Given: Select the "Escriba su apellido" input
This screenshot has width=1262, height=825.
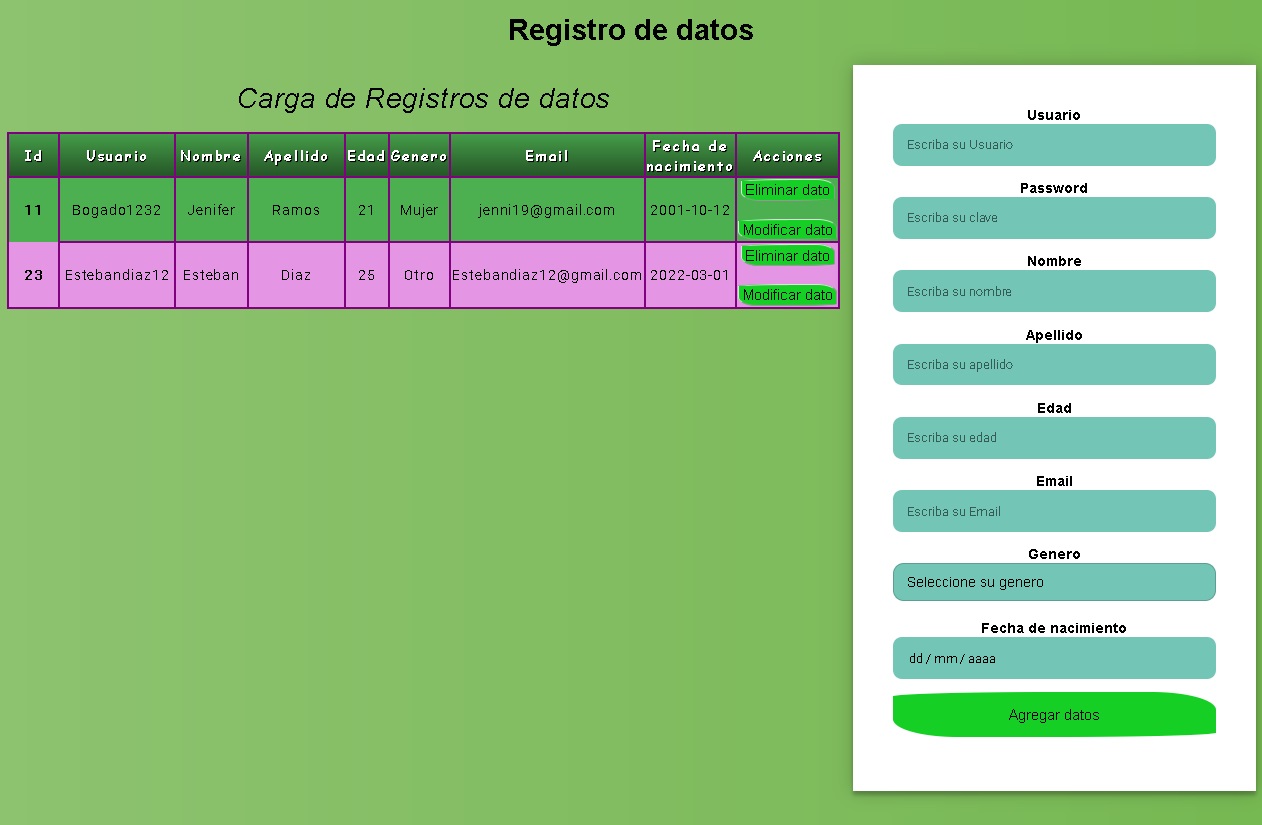Looking at the screenshot, I should click(1053, 364).
